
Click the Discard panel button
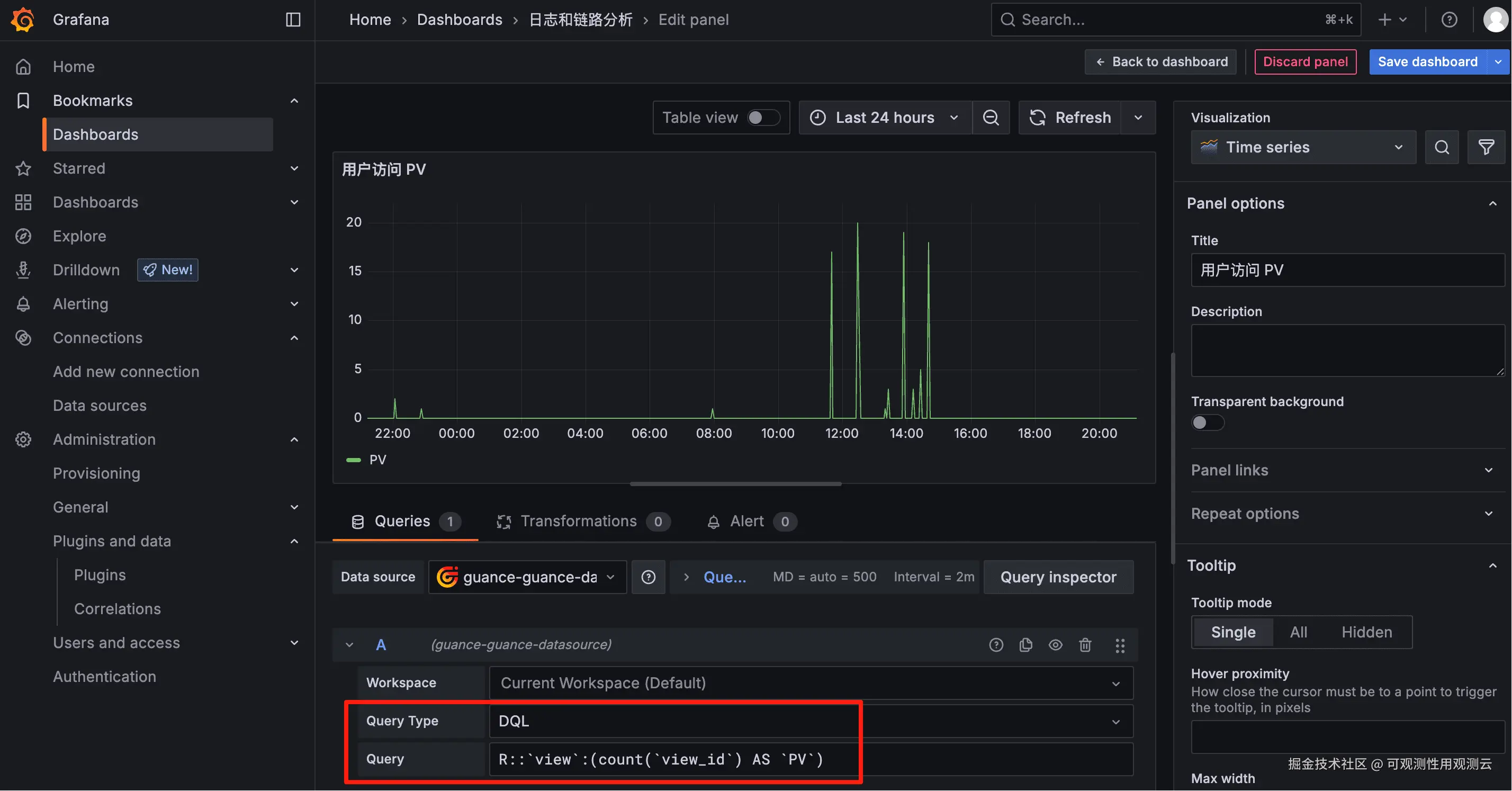(x=1305, y=61)
